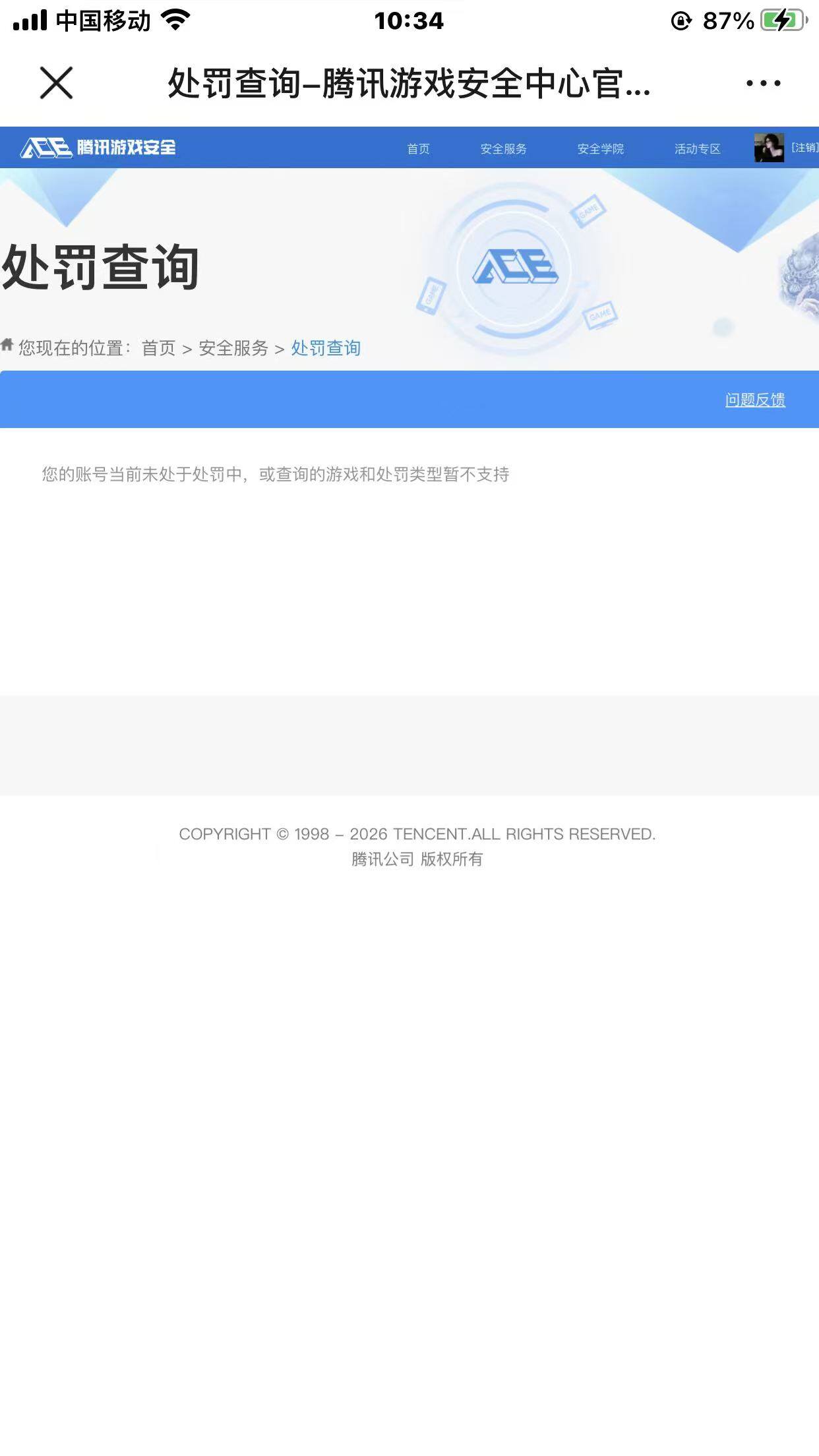Tap the cellular signal bars icon
This screenshot has width=819, height=1456.
pos(30,20)
